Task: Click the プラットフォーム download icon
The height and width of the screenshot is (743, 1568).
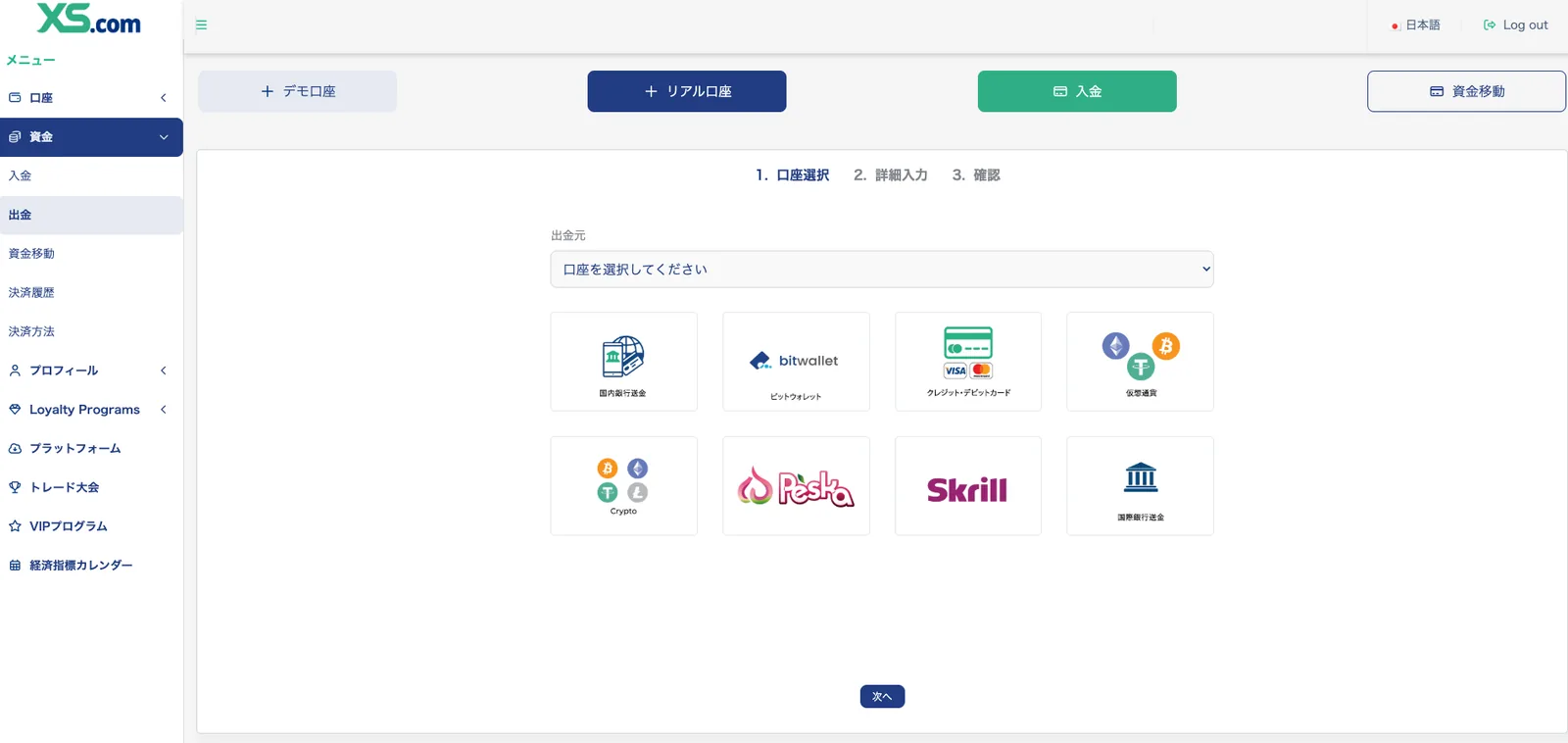Action: [x=15, y=448]
